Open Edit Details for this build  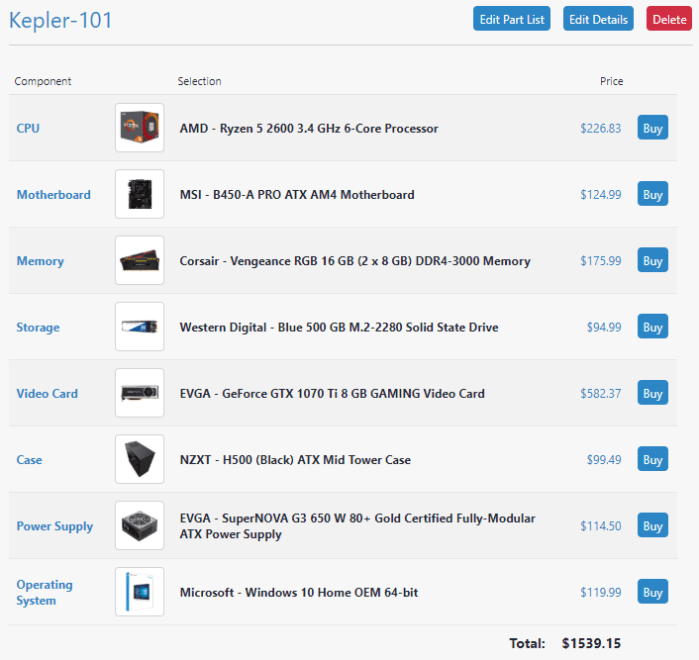click(598, 19)
